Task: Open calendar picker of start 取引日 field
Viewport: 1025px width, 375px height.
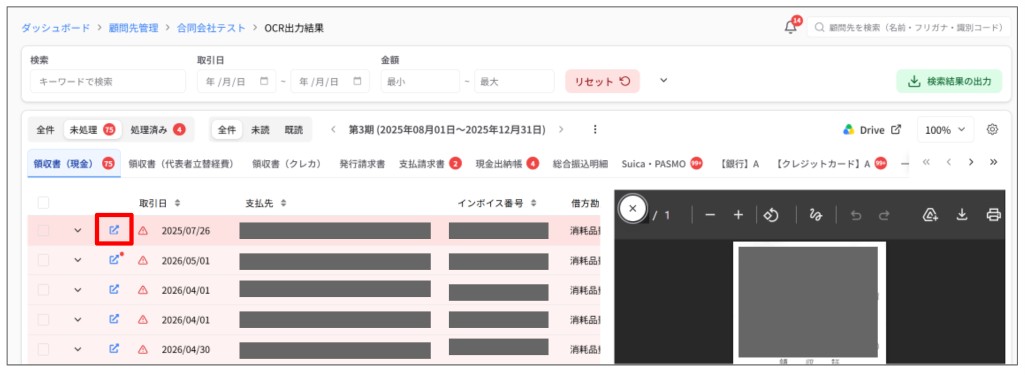Action: coord(264,82)
